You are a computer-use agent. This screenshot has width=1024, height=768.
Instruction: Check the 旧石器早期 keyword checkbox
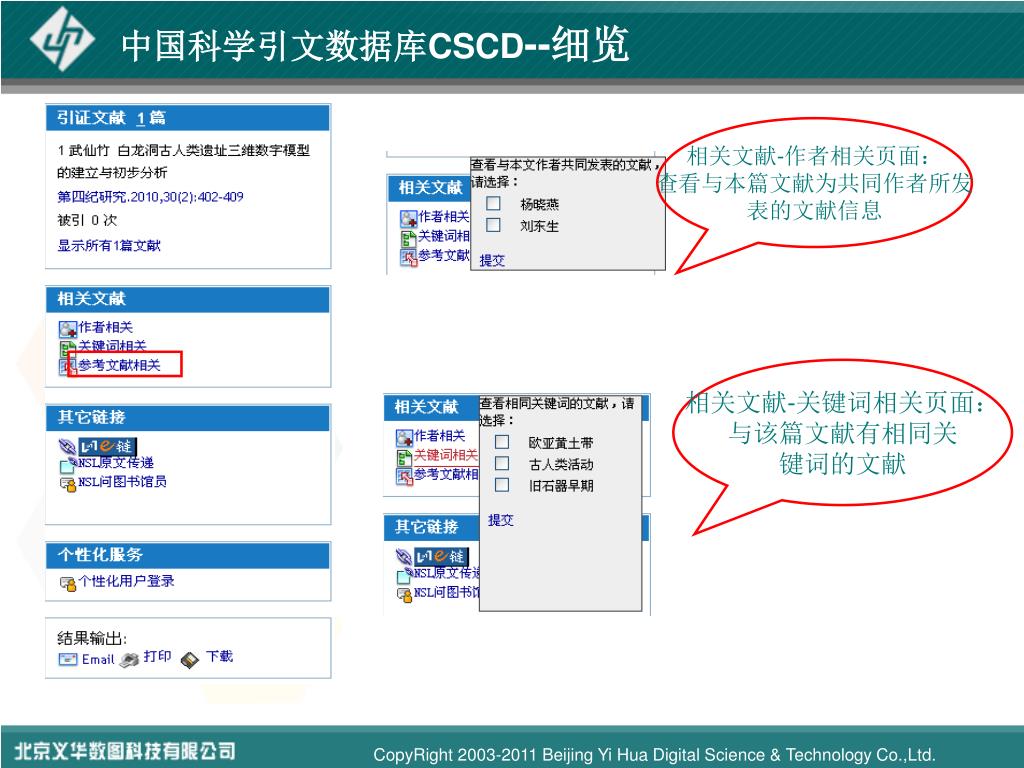click(502, 485)
